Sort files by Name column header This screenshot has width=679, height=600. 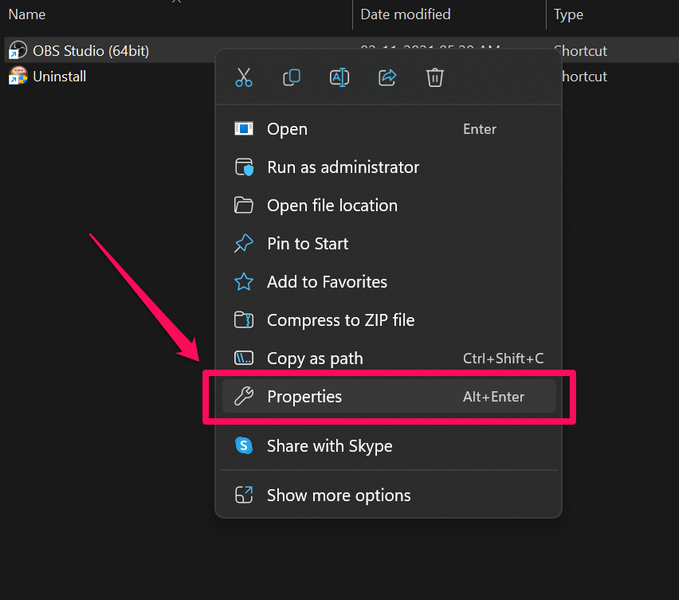(27, 15)
